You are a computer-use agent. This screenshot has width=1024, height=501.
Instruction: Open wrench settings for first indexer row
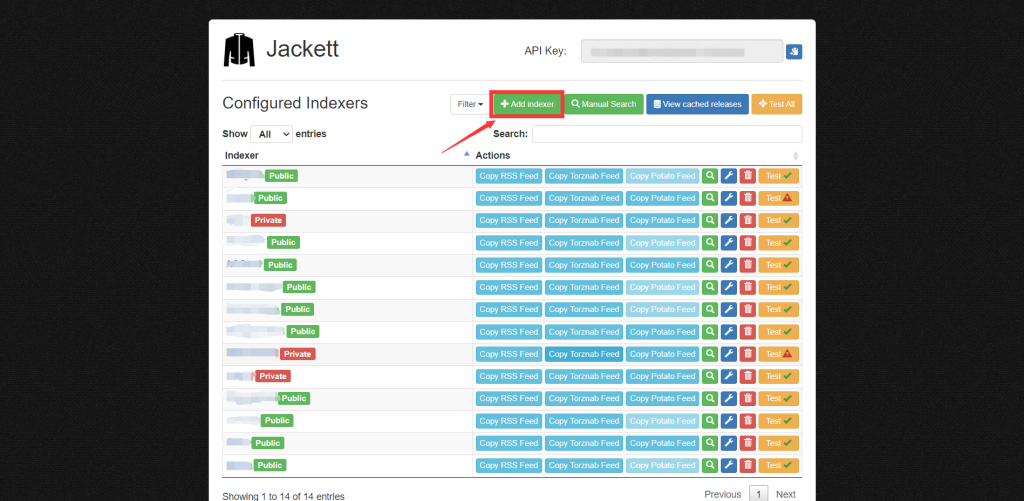click(729, 176)
